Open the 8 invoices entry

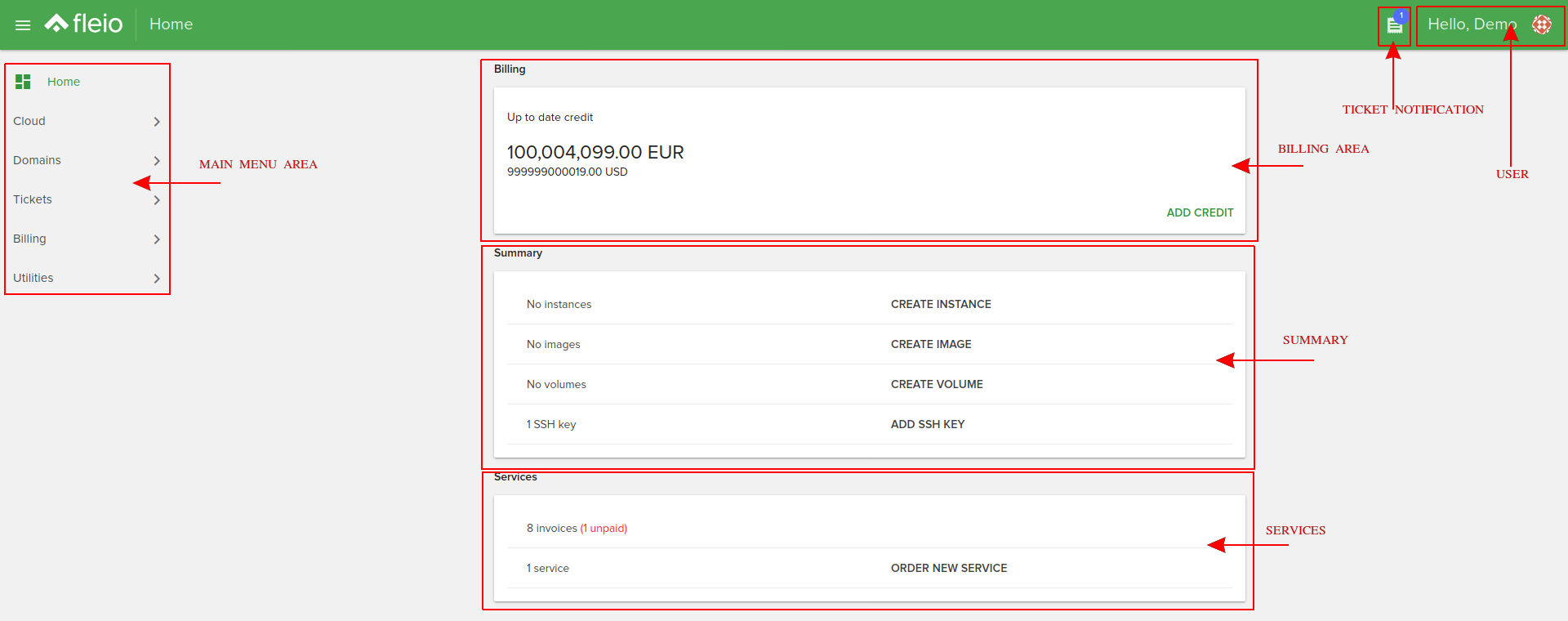click(552, 528)
